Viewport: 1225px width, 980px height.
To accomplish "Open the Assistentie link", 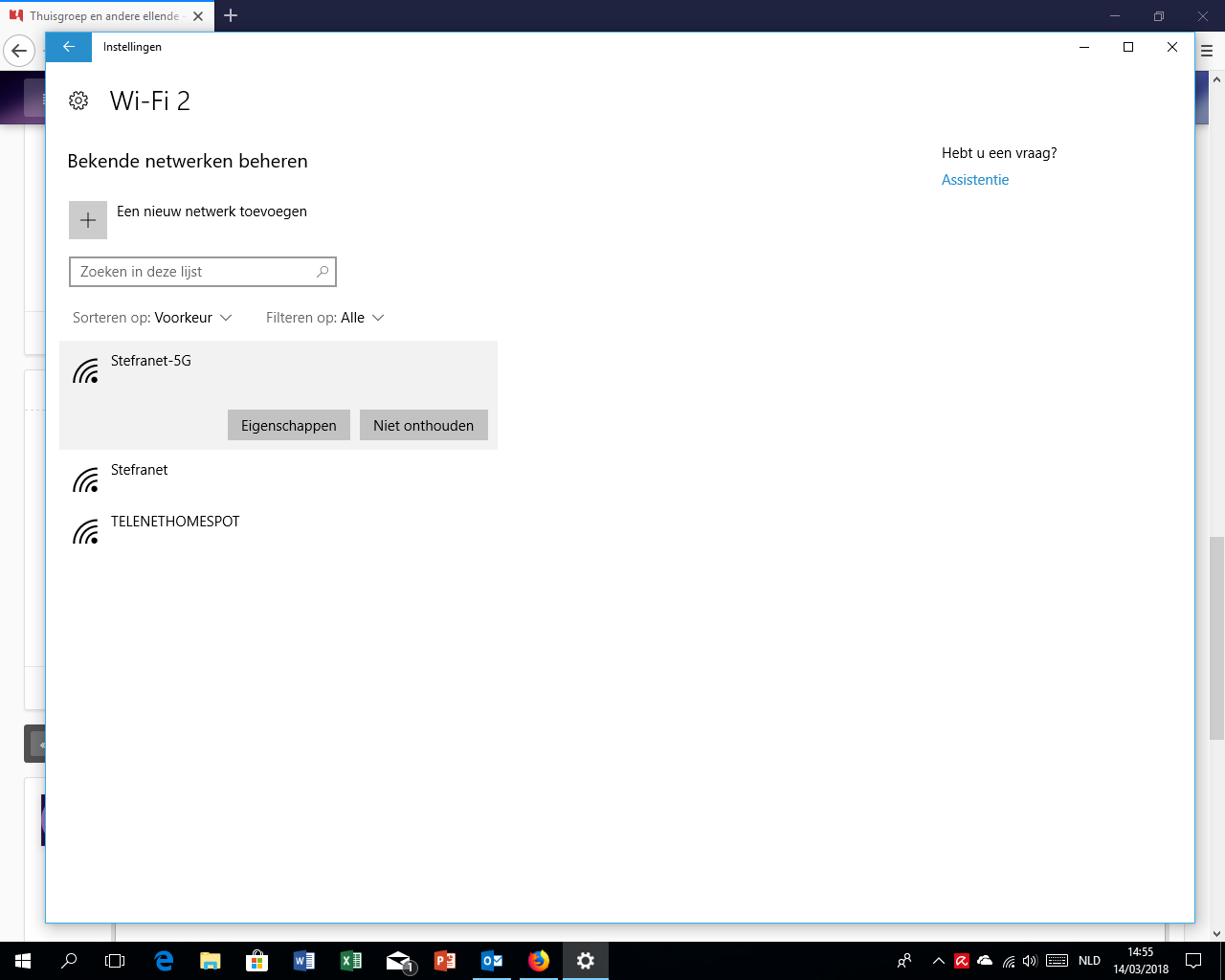I will (x=975, y=180).
